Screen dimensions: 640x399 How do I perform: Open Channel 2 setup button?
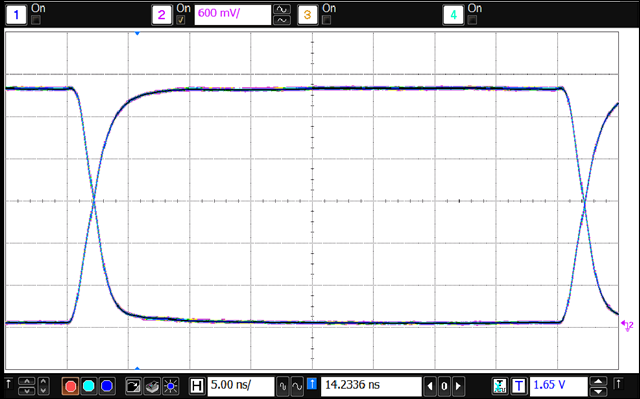point(162,15)
